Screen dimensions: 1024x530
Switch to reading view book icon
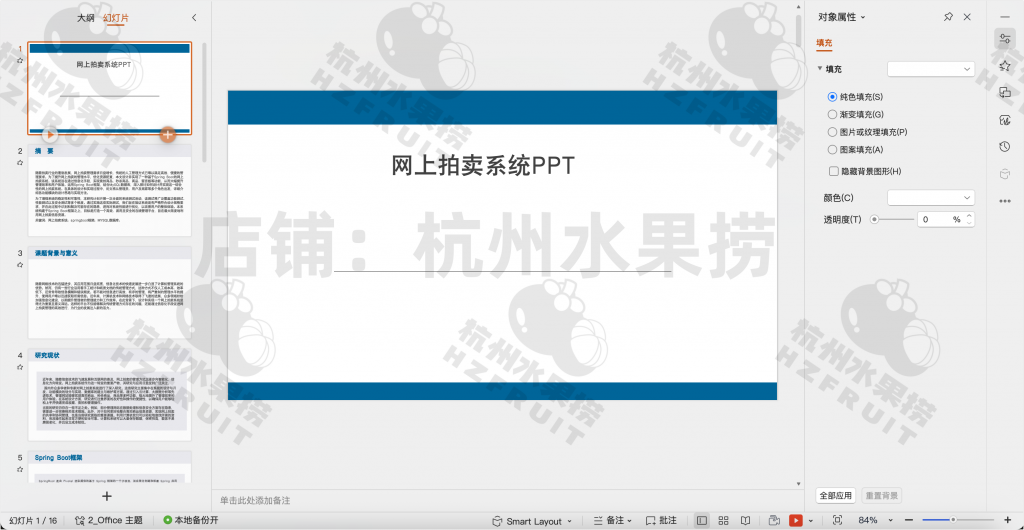745,520
